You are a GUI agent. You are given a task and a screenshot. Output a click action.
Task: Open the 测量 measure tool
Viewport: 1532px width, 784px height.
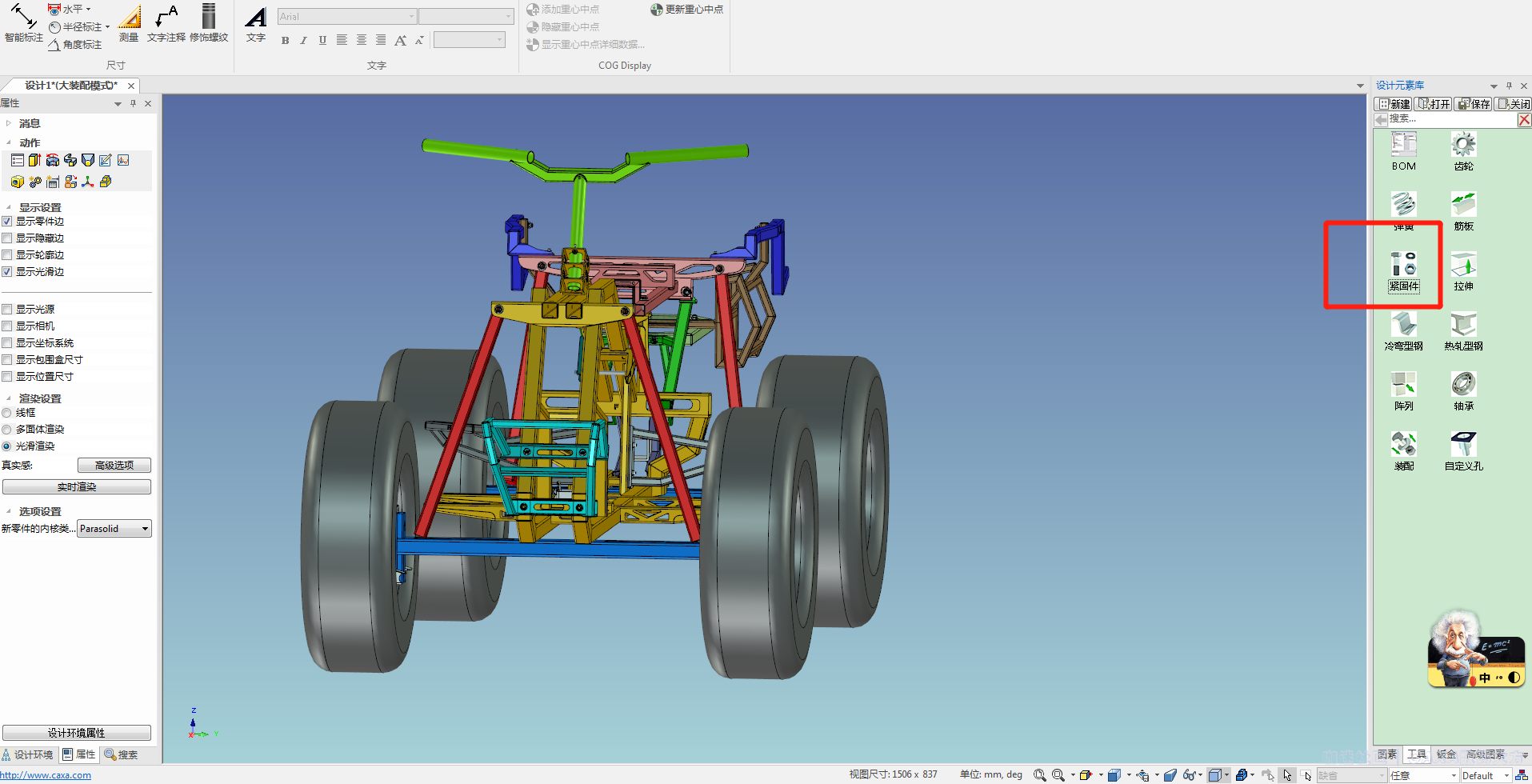coord(129,23)
